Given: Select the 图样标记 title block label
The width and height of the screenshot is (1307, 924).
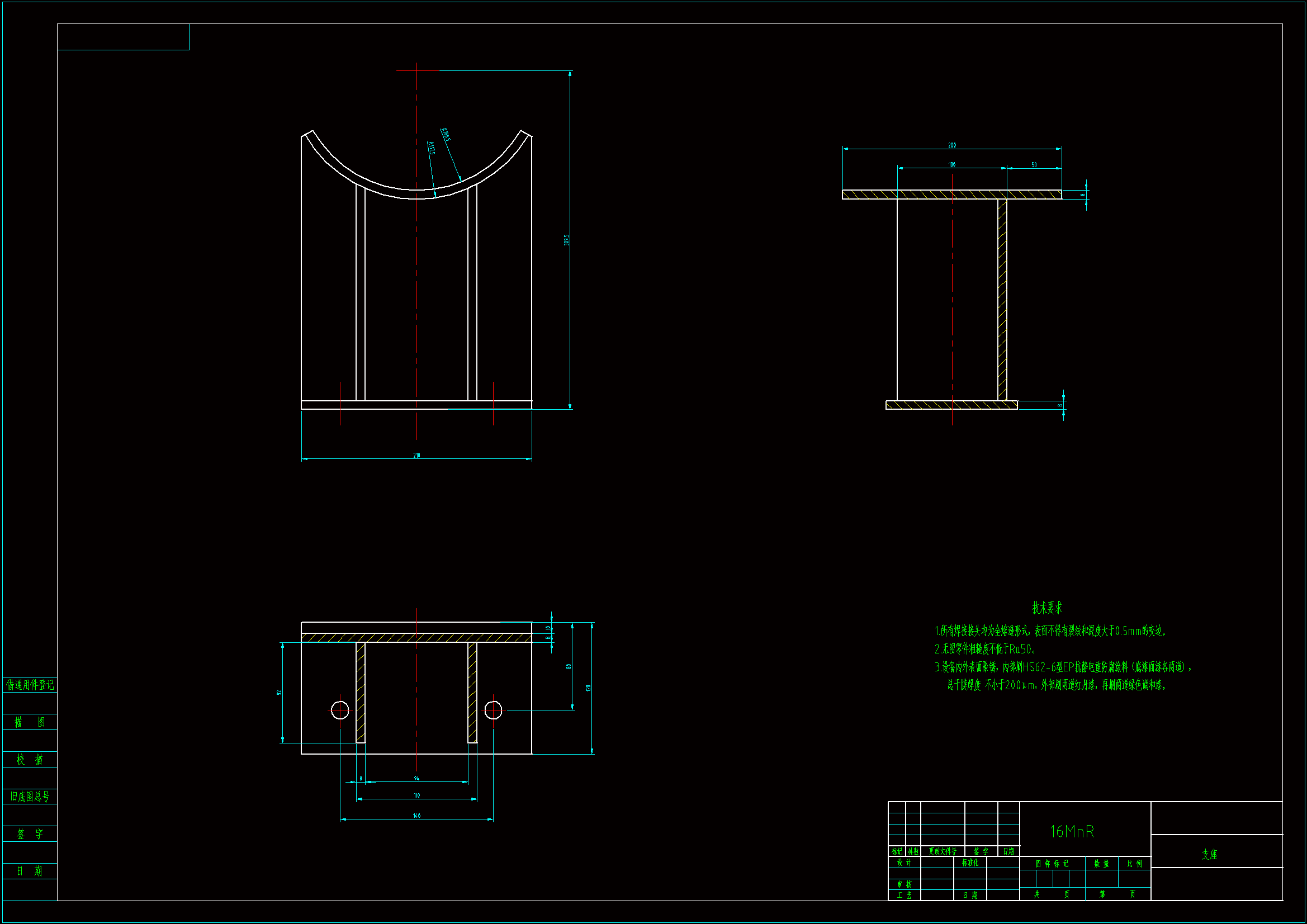Looking at the screenshot, I should click(x=1052, y=864).
